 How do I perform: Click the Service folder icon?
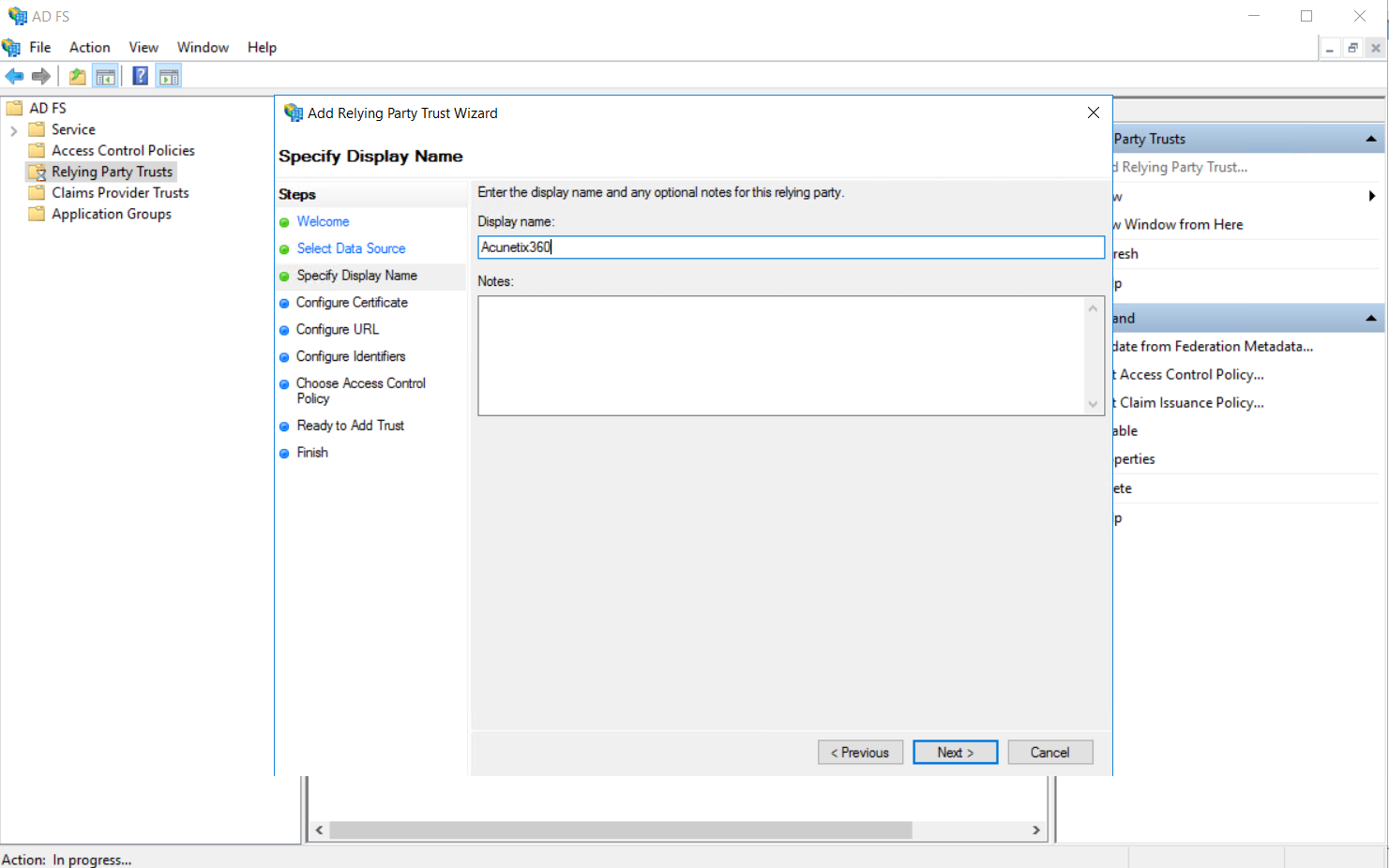point(37,129)
